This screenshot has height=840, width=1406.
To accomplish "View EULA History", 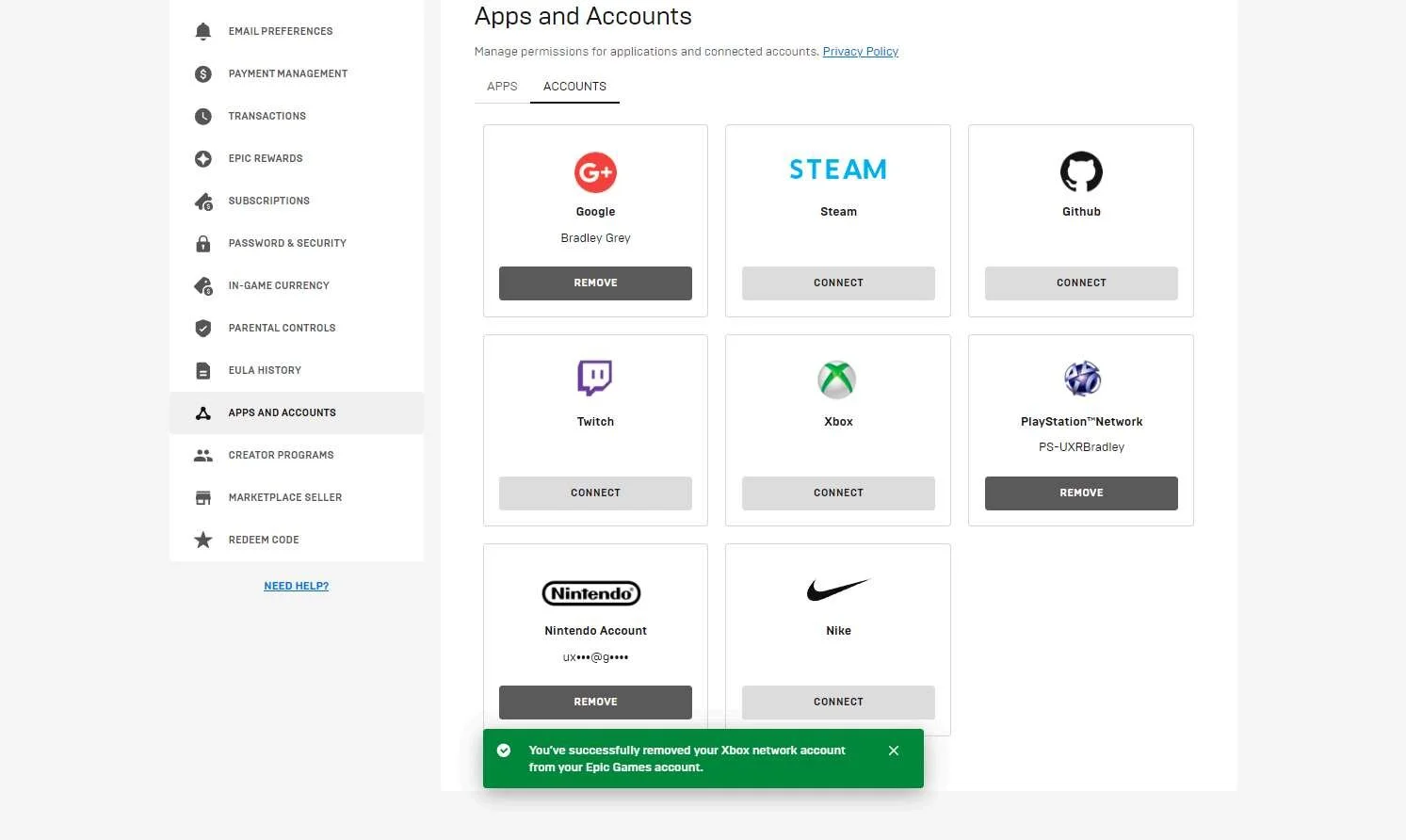I will pos(297,370).
